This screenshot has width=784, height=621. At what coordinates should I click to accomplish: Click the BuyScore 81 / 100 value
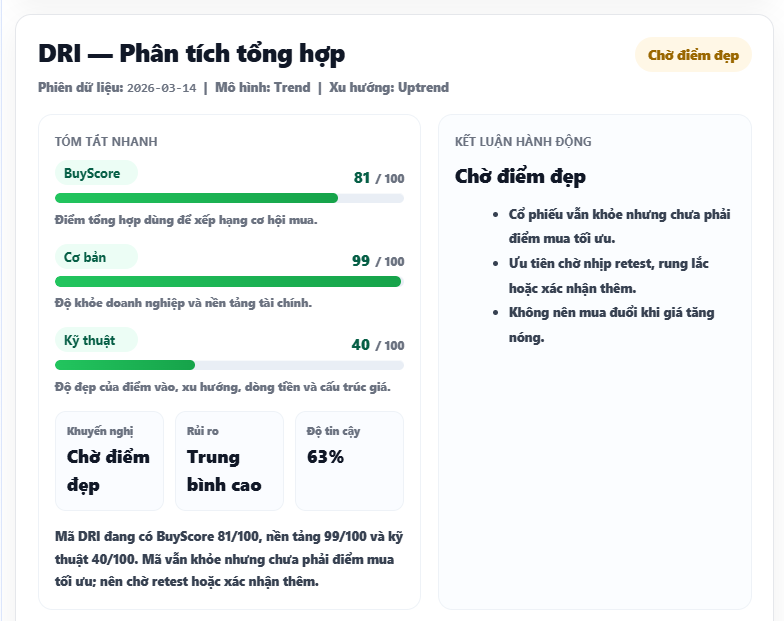click(x=378, y=178)
